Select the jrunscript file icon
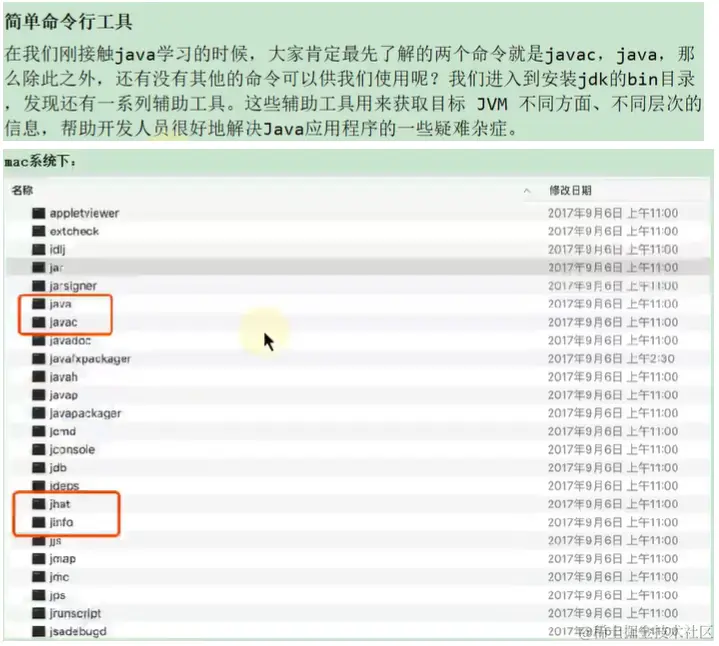The height and width of the screenshot is (646, 719). (39, 613)
